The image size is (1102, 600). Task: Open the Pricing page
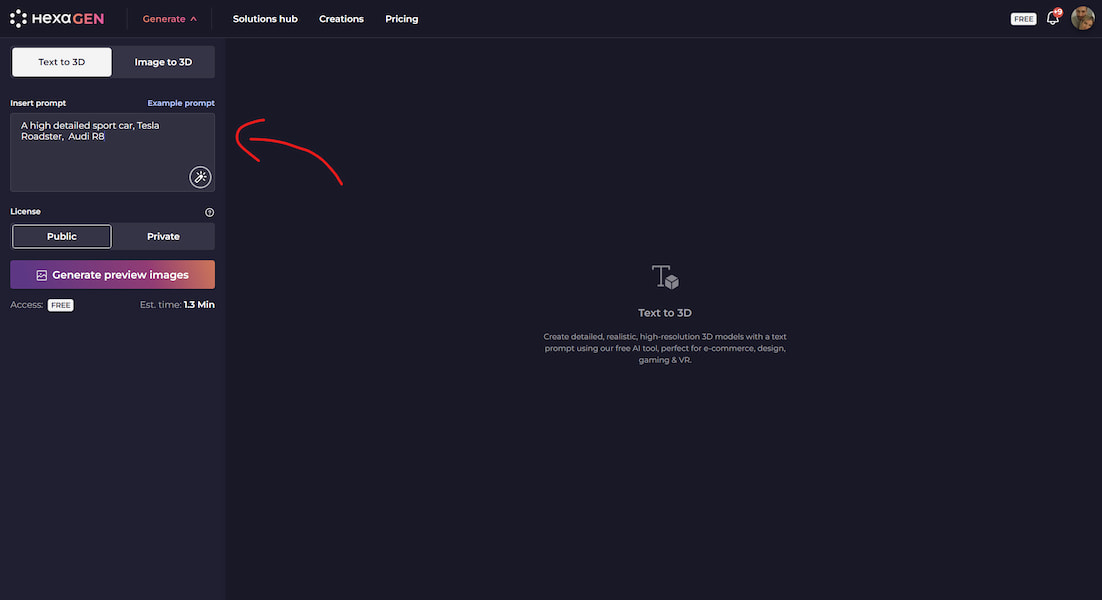point(401,19)
